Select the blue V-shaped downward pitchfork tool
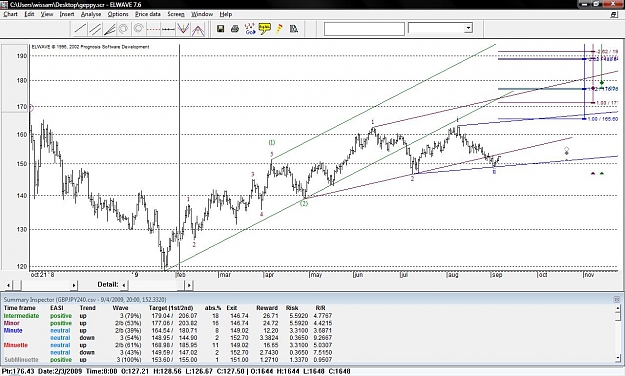The image size is (625, 376). tap(183, 29)
